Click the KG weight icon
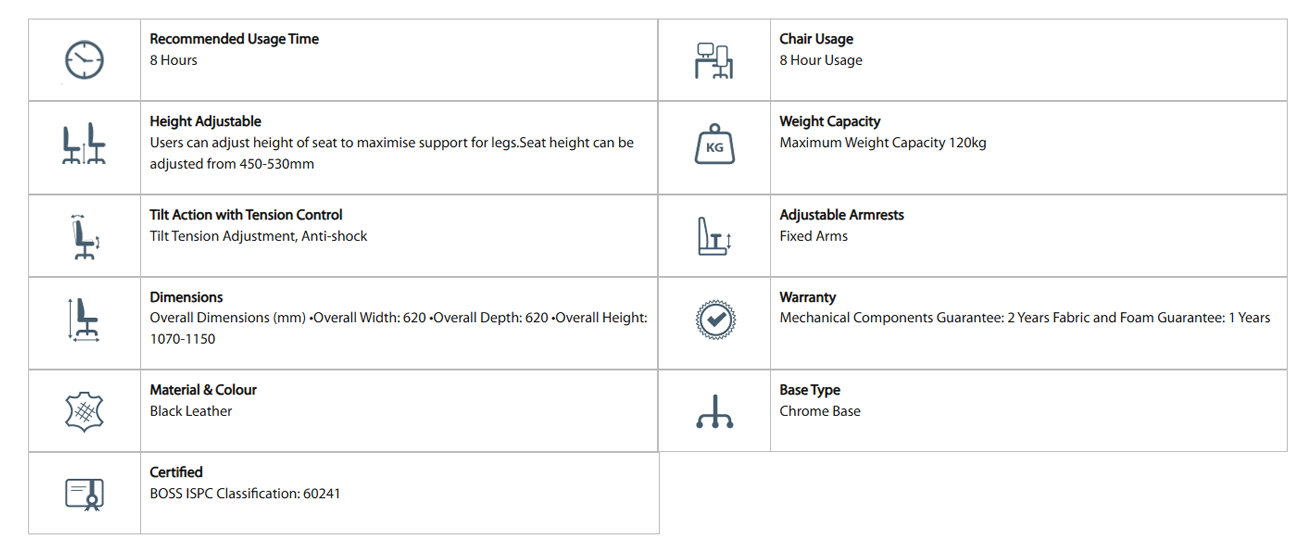The height and width of the screenshot is (555, 1300). [714, 145]
